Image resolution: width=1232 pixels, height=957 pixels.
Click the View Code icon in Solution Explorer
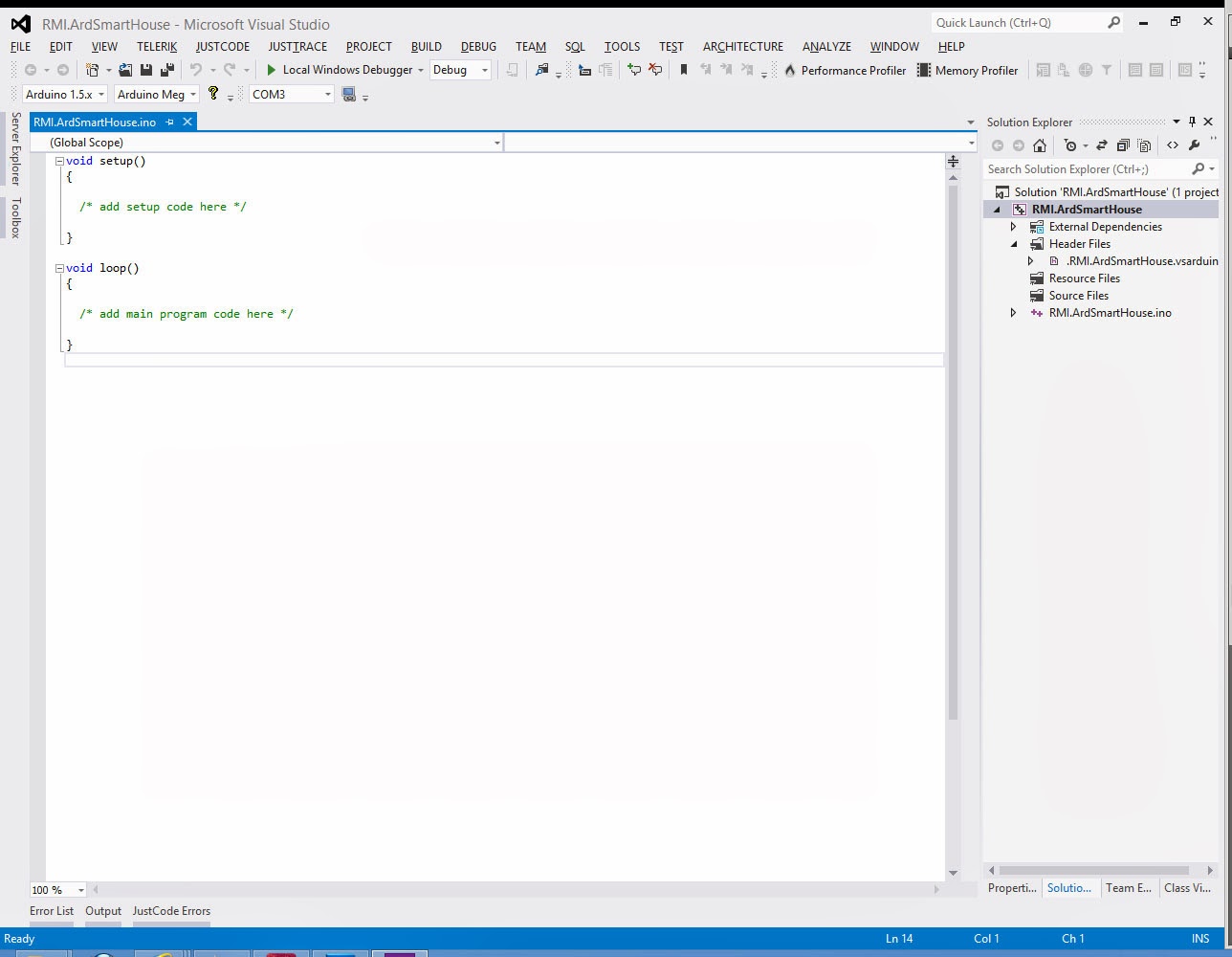pyautogui.click(x=1173, y=145)
